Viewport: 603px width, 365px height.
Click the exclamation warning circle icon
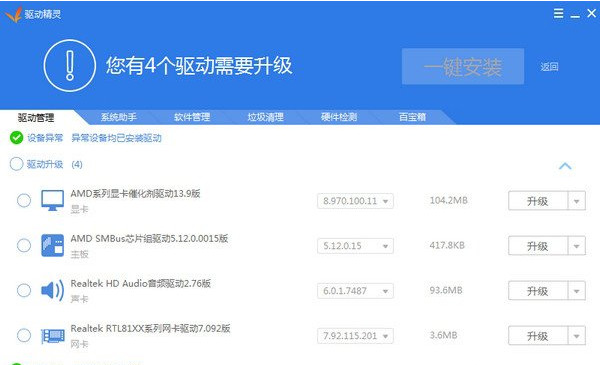pyautogui.click(x=70, y=66)
